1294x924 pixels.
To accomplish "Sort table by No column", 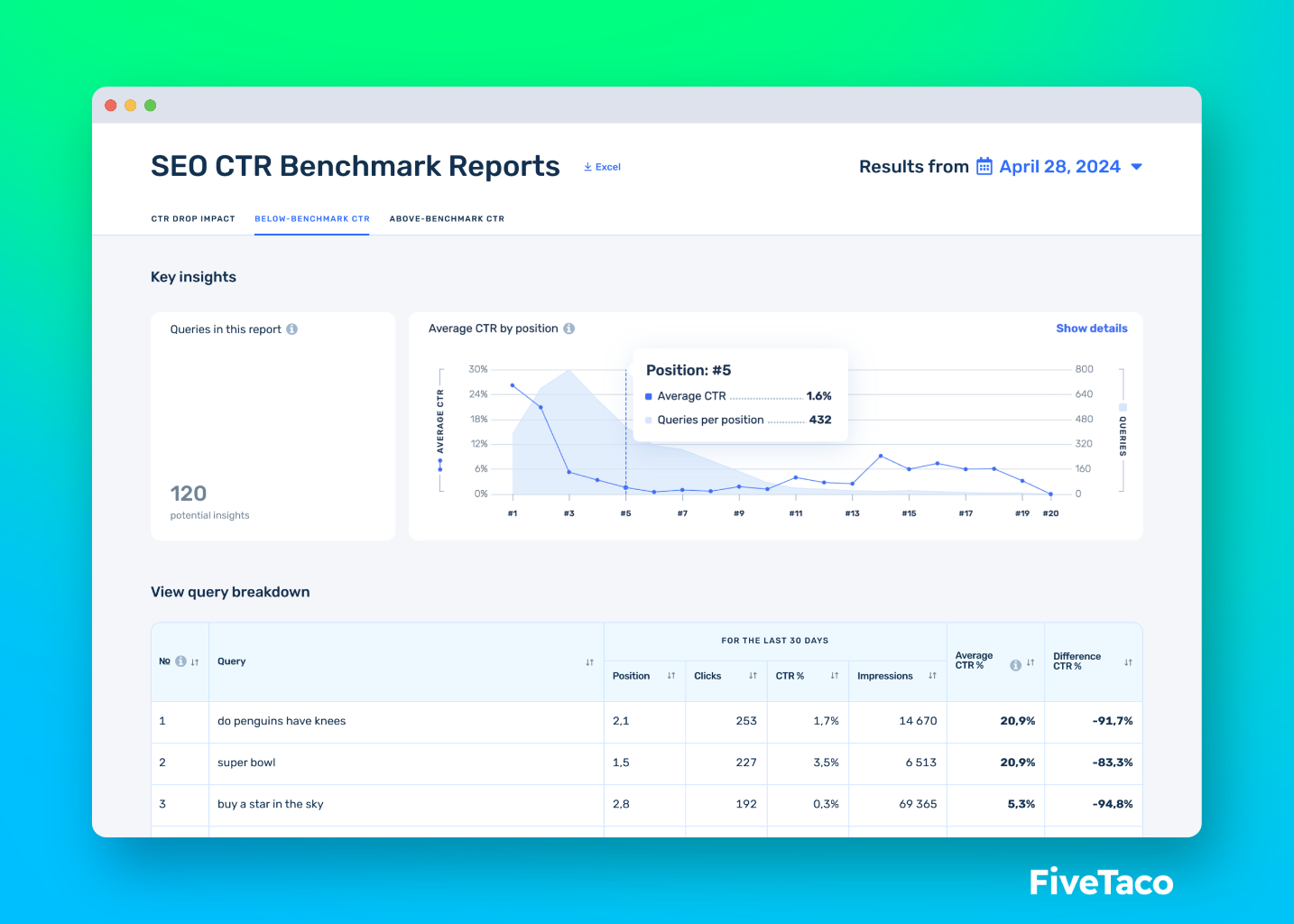I will [195, 662].
